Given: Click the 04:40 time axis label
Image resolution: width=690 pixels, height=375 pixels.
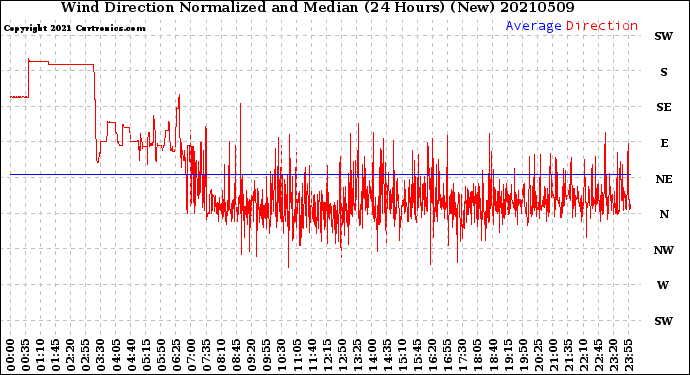Looking at the screenshot, I should (x=131, y=355).
